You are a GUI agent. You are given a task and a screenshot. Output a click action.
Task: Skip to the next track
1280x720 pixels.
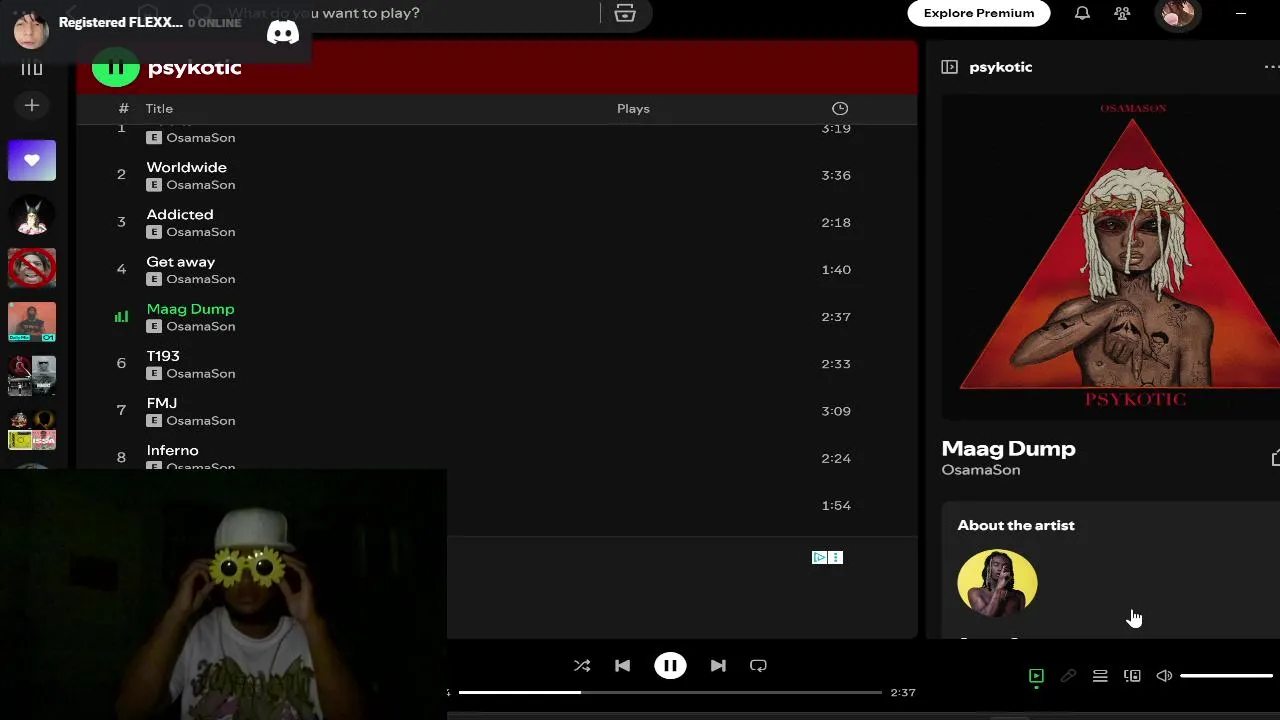[x=718, y=666]
